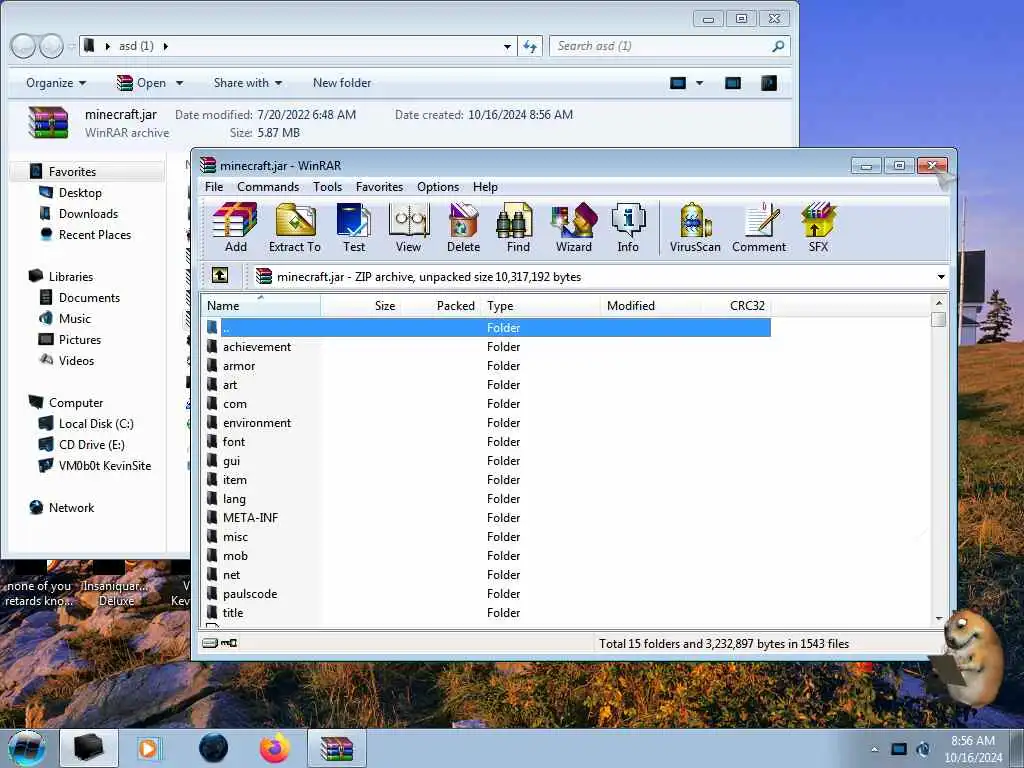Select the paulscode folder row
Image resolution: width=1024 pixels, height=768 pixels.
tap(487, 594)
